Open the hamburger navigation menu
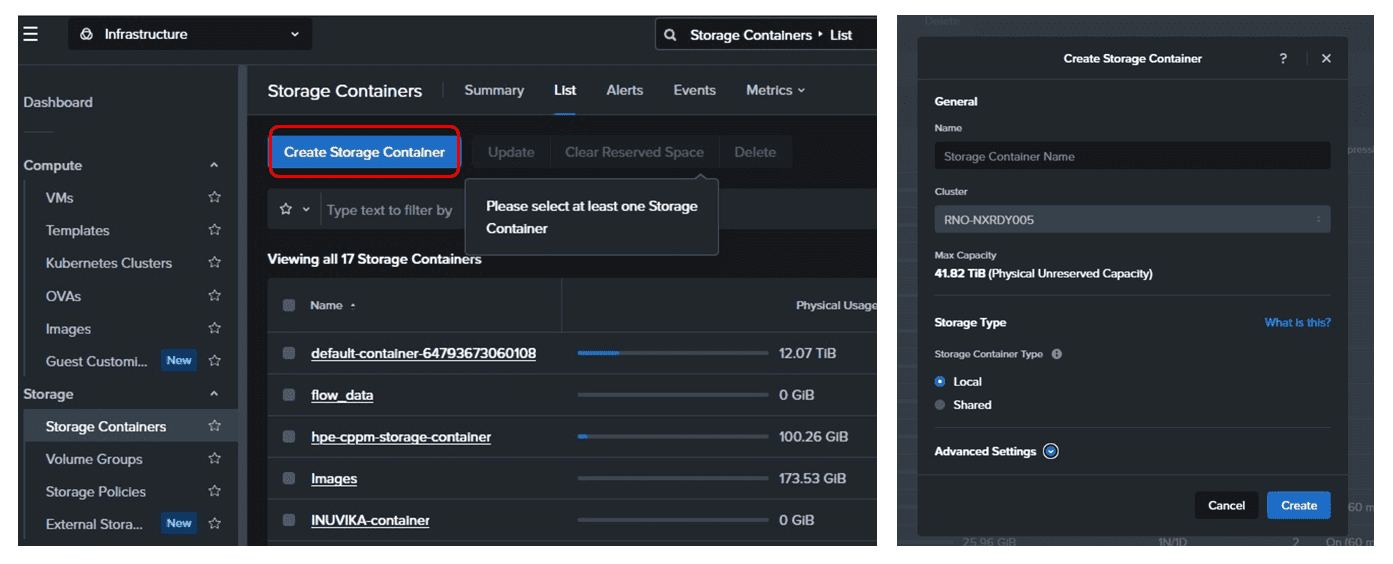The height and width of the screenshot is (564, 1393). [x=31, y=34]
